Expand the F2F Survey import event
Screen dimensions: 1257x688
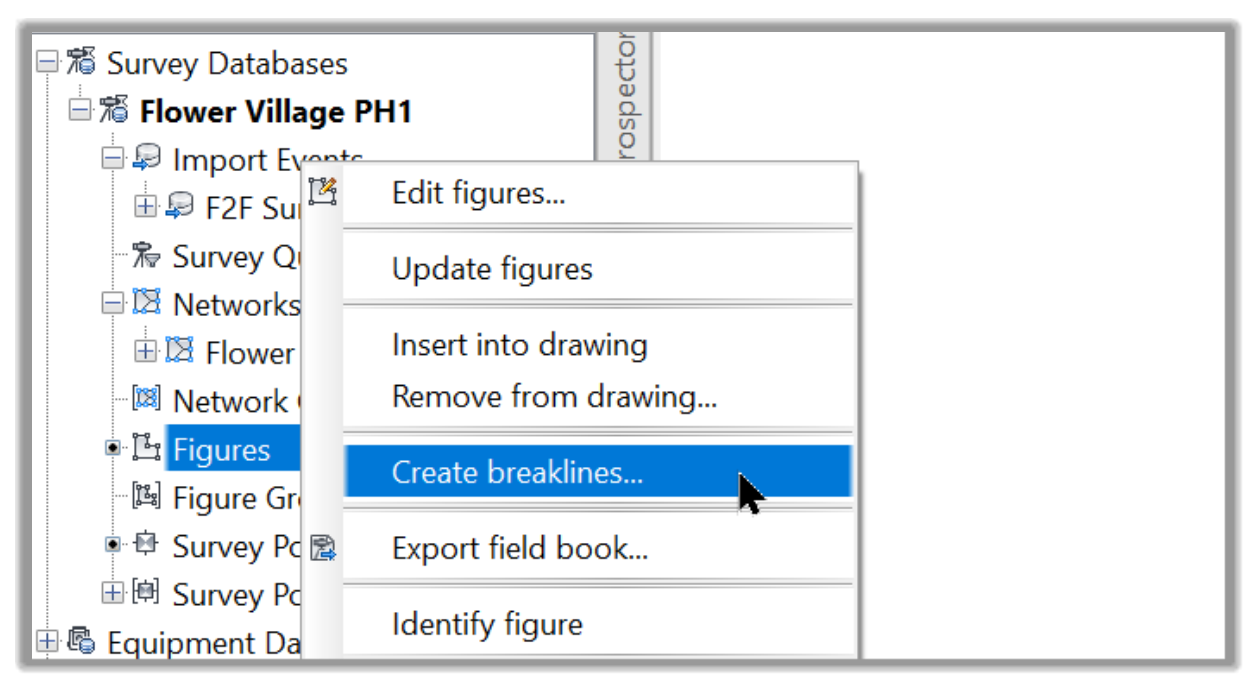pos(146,207)
